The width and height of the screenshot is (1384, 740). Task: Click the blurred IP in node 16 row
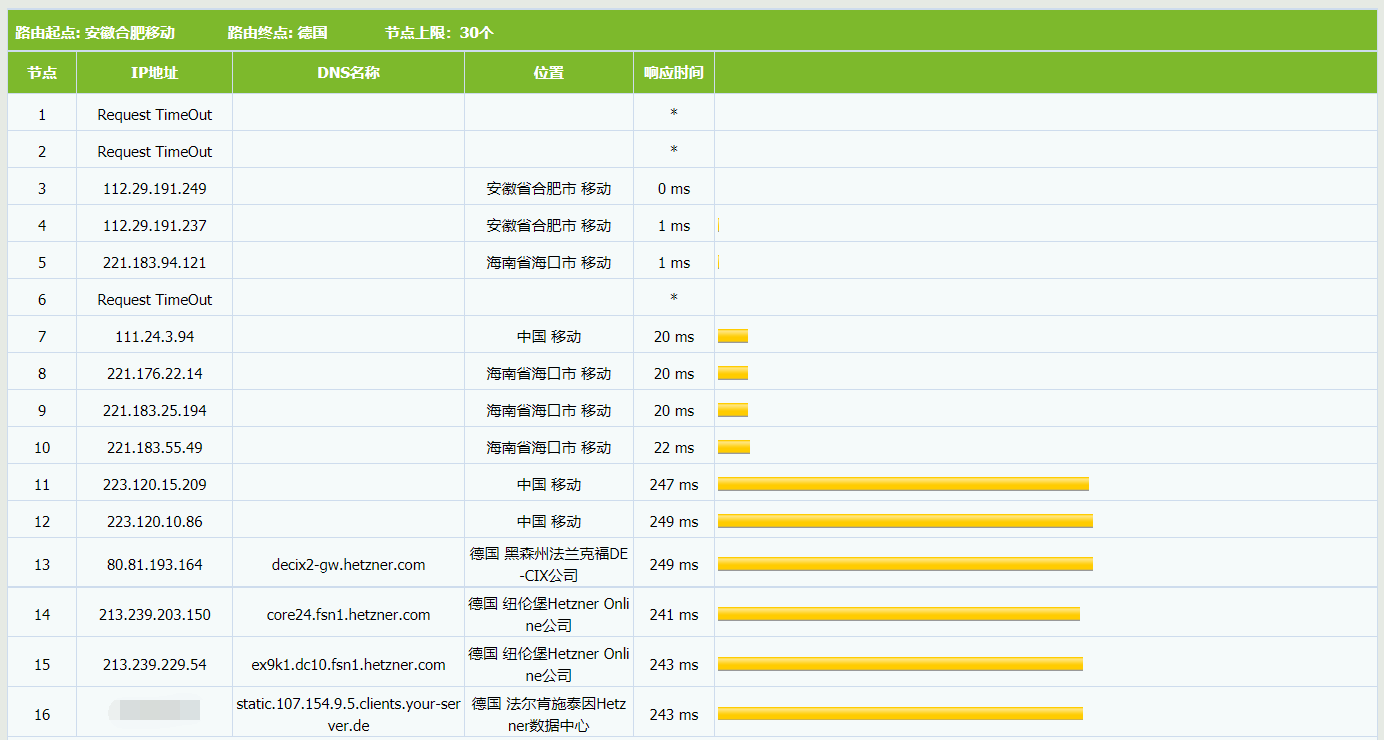point(155,711)
